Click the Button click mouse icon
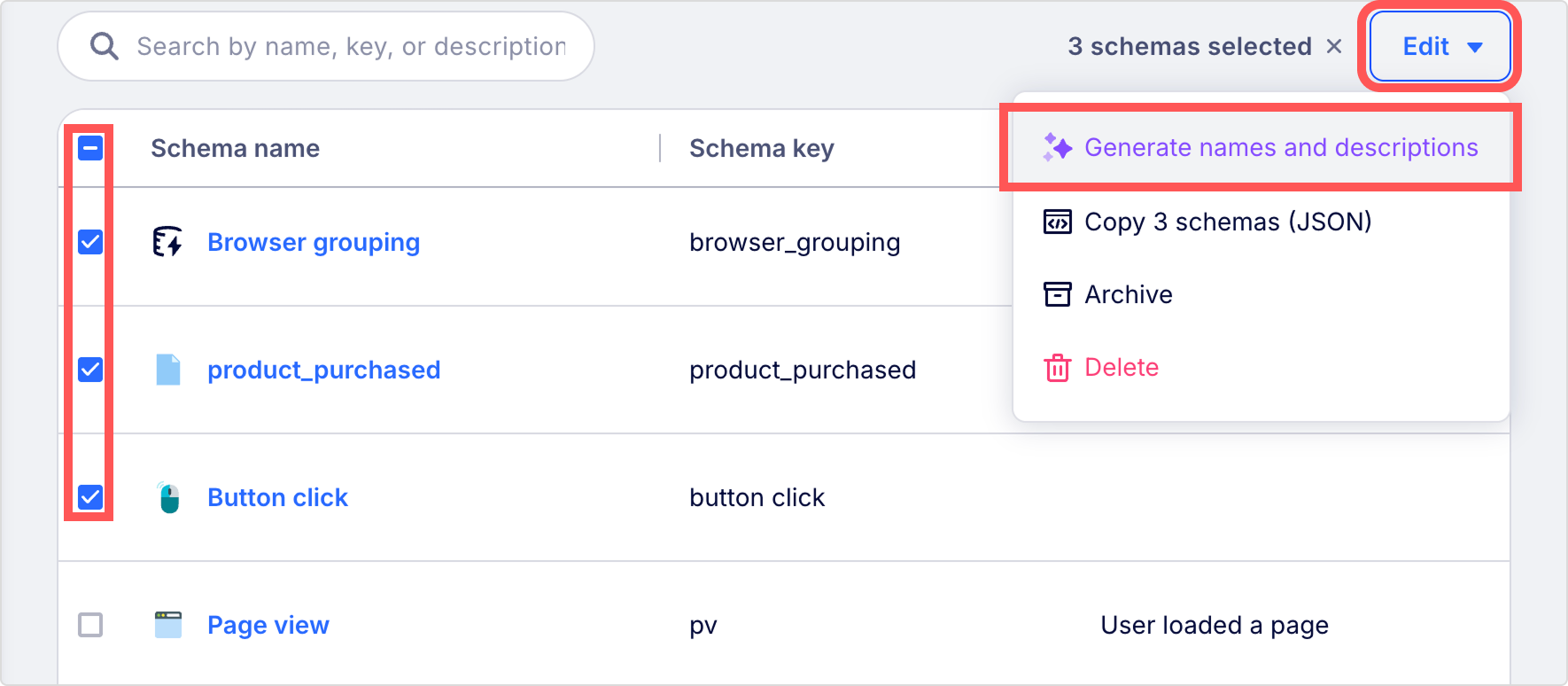The image size is (1568, 686). point(168,497)
